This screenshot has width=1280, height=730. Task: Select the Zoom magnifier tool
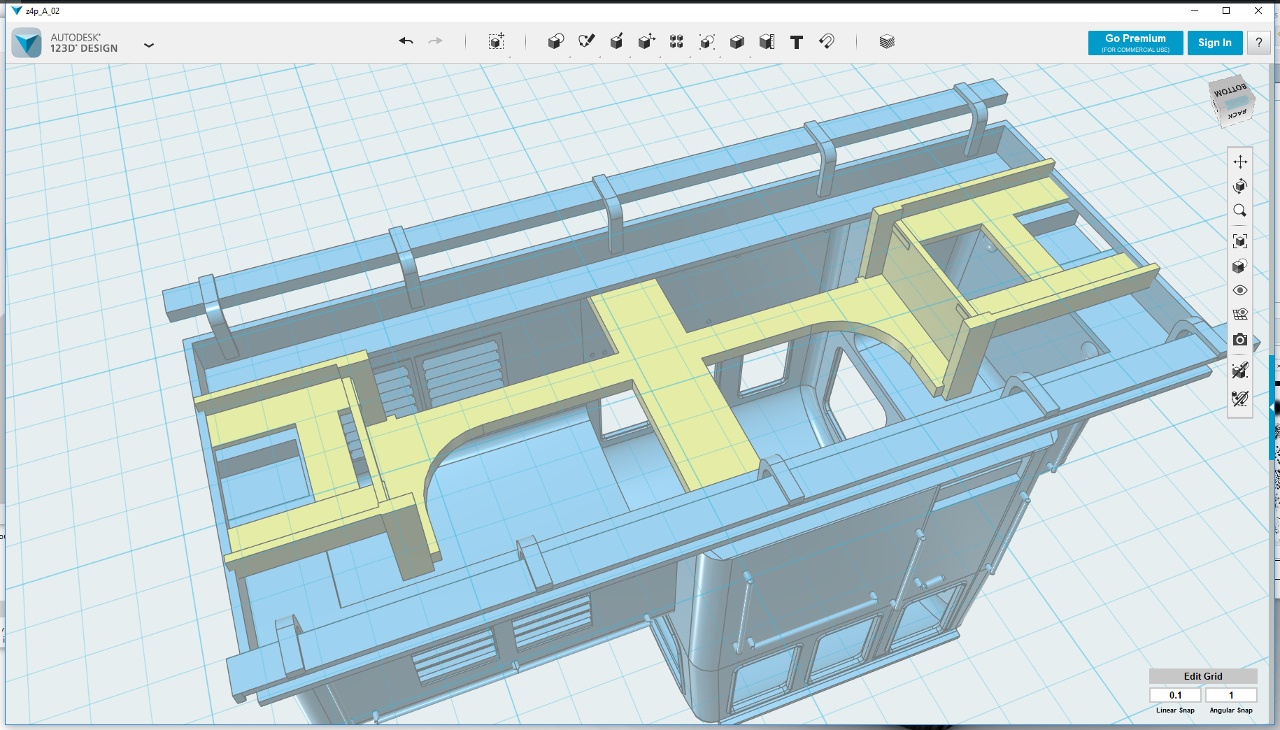(x=1240, y=211)
